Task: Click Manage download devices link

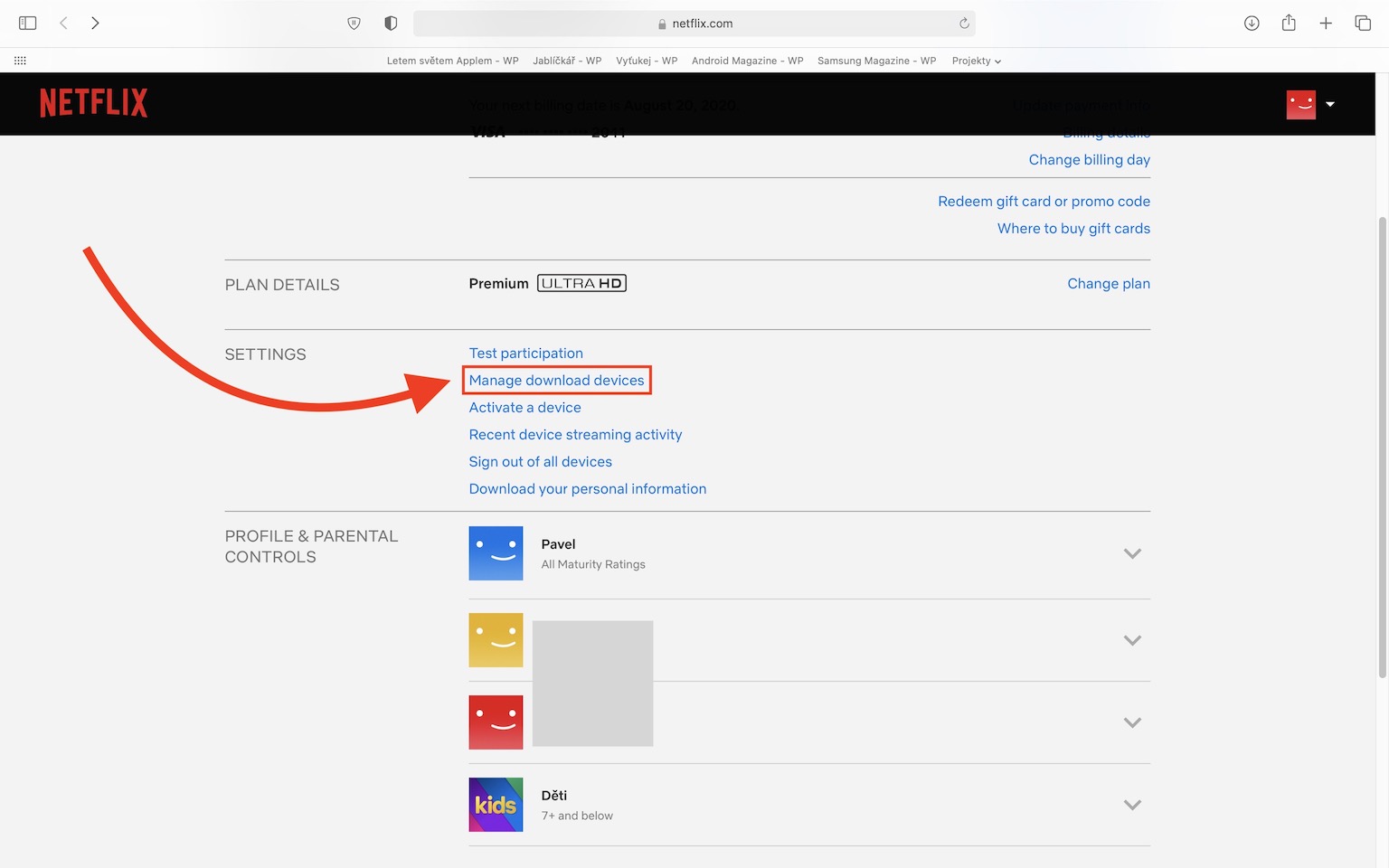Action: click(x=556, y=381)
